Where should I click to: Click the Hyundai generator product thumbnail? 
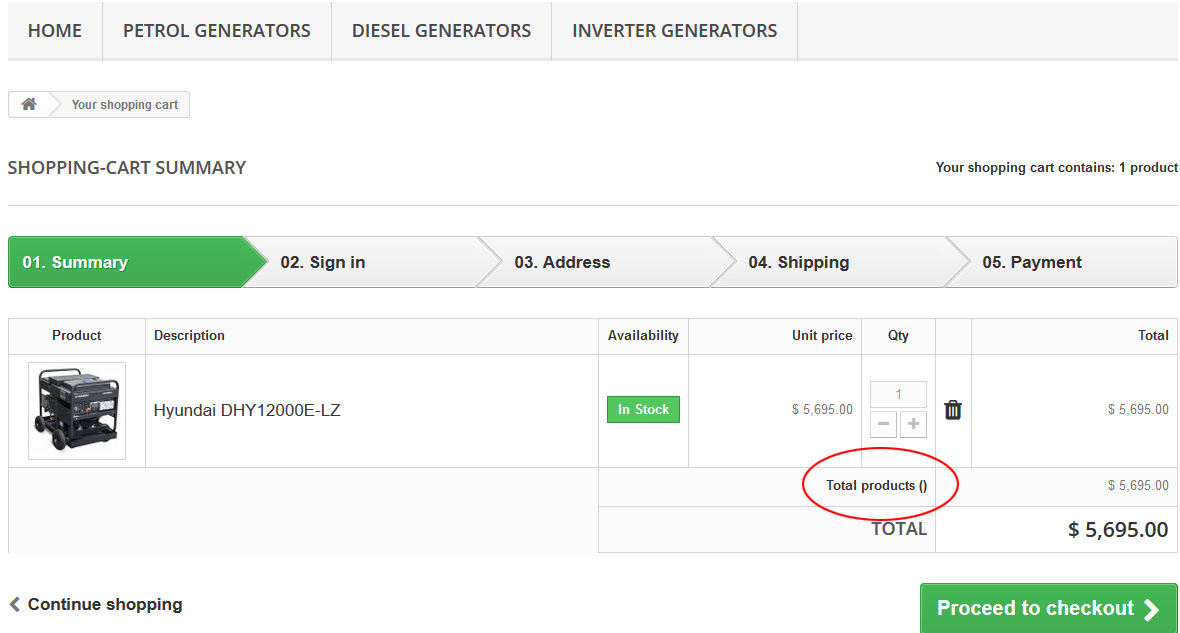click(77, 410)
